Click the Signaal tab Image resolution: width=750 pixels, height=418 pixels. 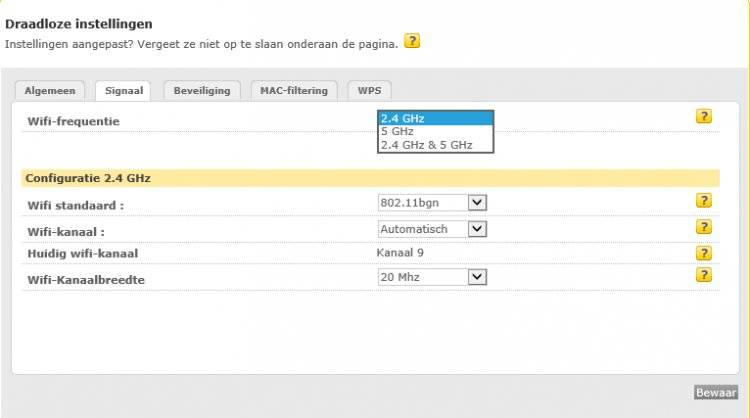(125, 90)
